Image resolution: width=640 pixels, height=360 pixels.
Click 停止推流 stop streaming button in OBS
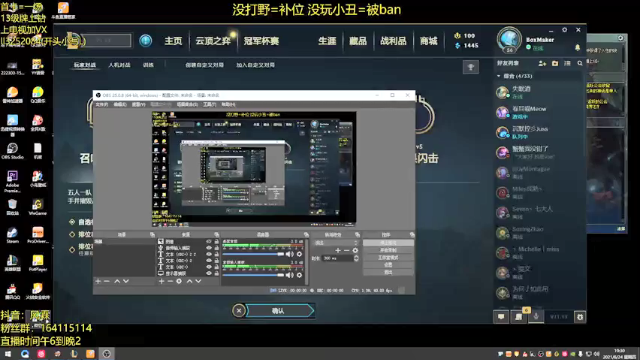point(388,243)
